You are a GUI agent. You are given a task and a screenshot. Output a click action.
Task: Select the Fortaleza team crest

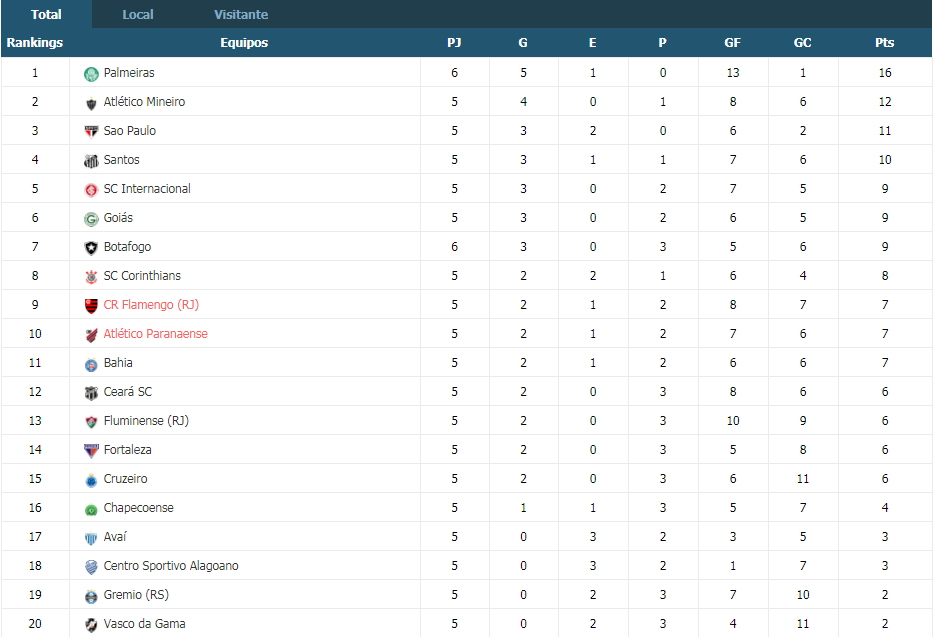tap(91, 451)
